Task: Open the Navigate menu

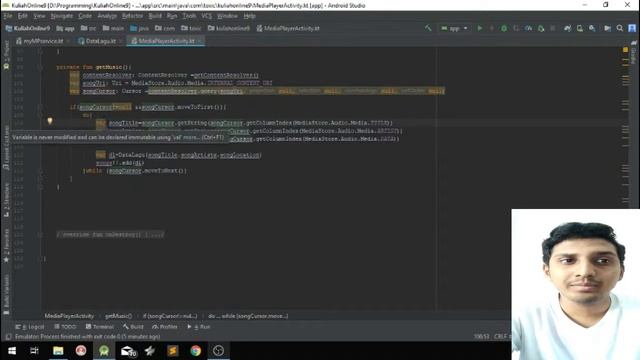Action: (x=62, y=16)
